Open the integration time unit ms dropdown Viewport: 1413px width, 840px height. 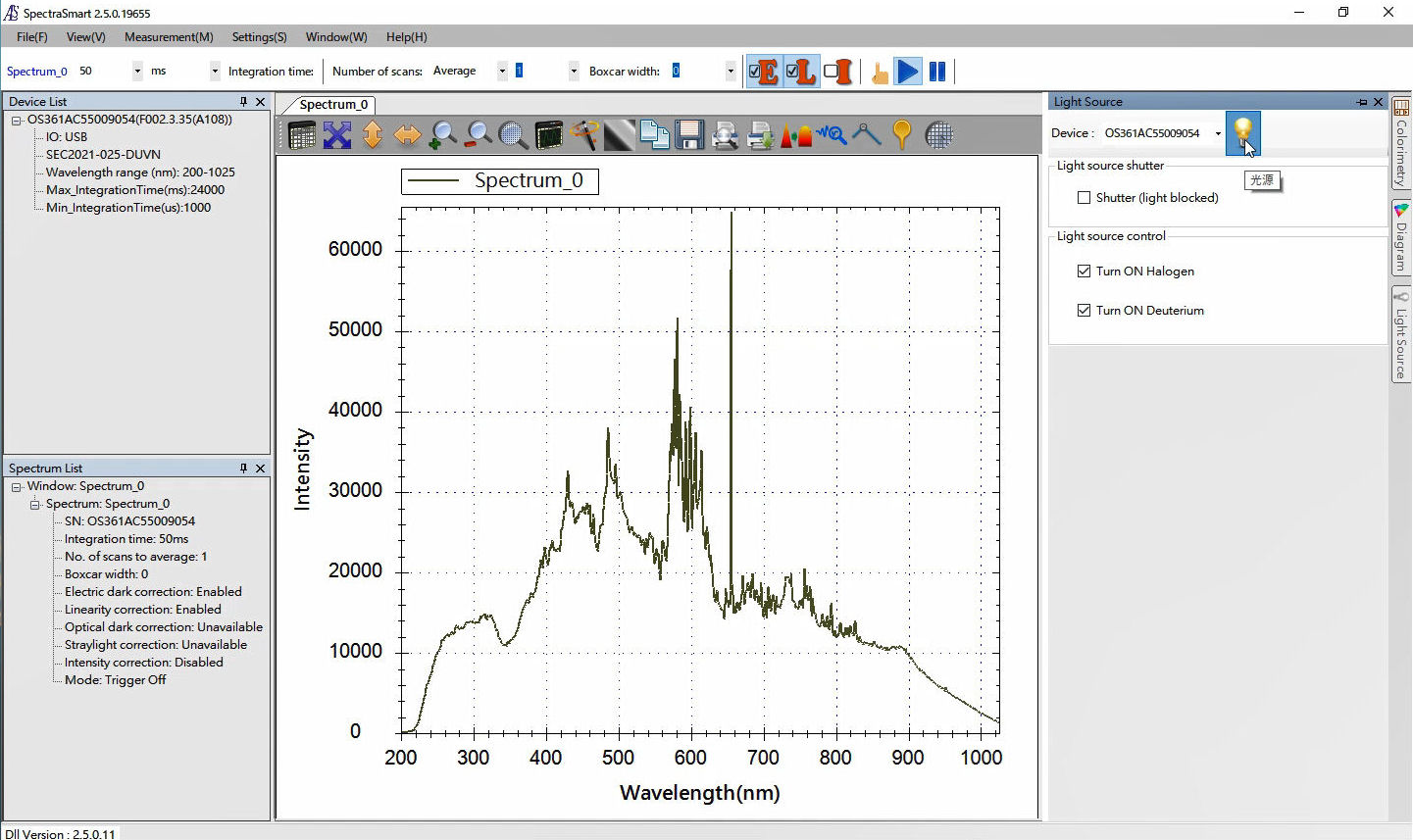215,72
